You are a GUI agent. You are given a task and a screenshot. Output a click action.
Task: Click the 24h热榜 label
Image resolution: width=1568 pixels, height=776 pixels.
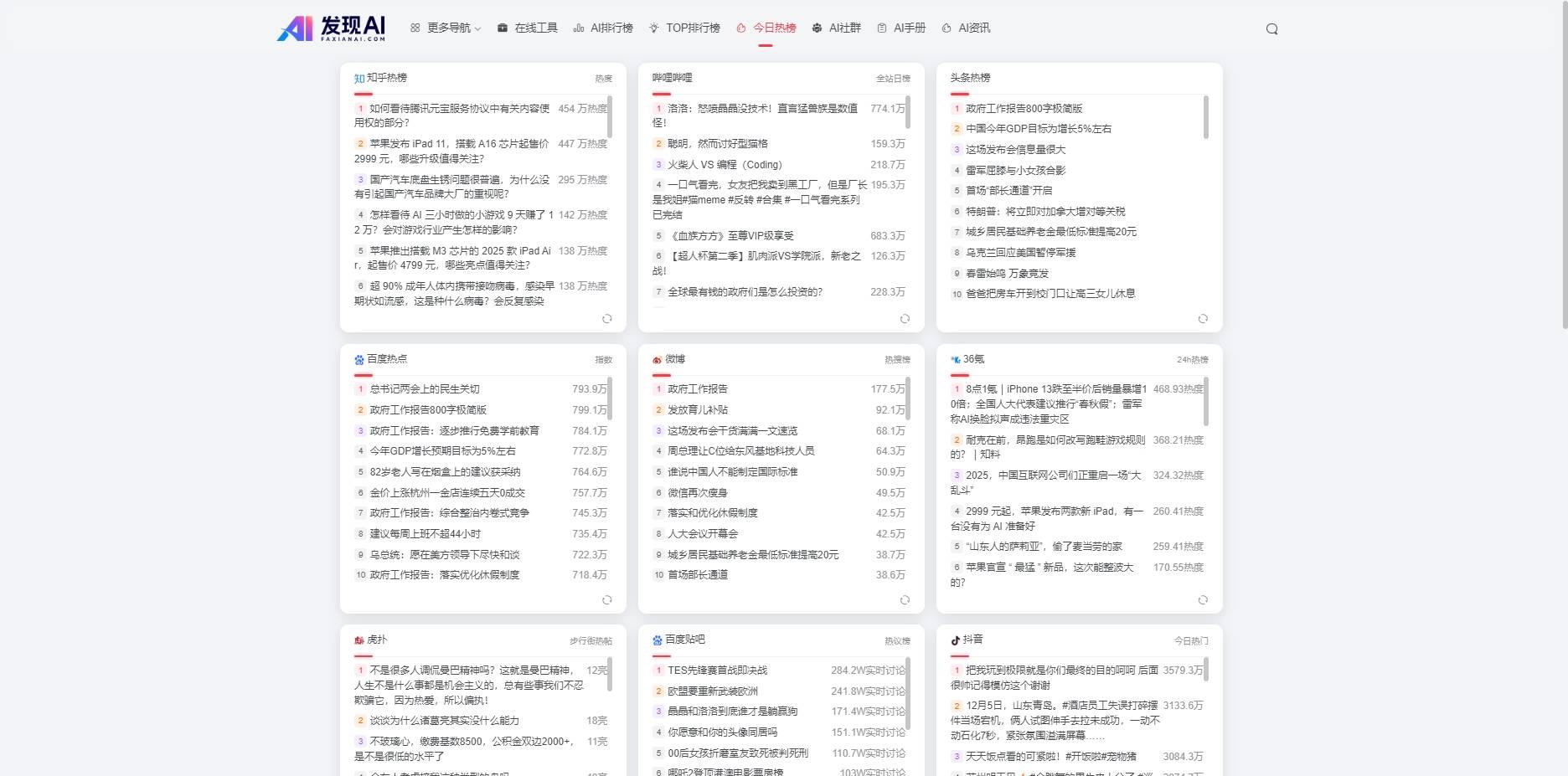tap(1192, 360)
